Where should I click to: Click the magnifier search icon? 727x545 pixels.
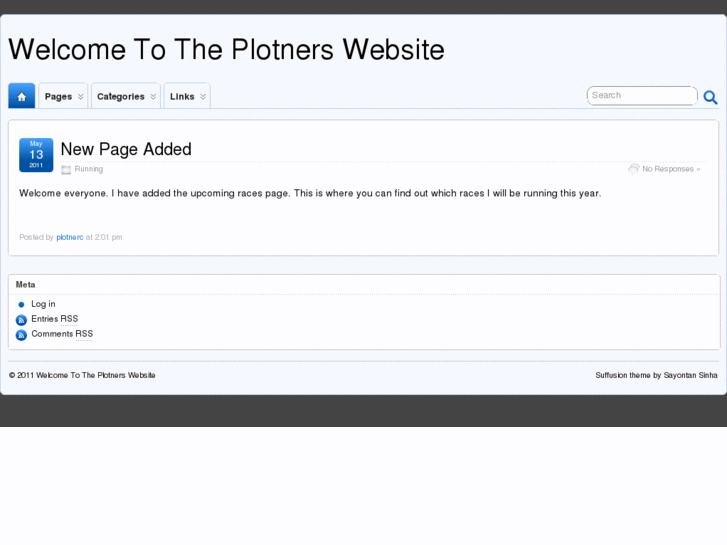point(710,97)
